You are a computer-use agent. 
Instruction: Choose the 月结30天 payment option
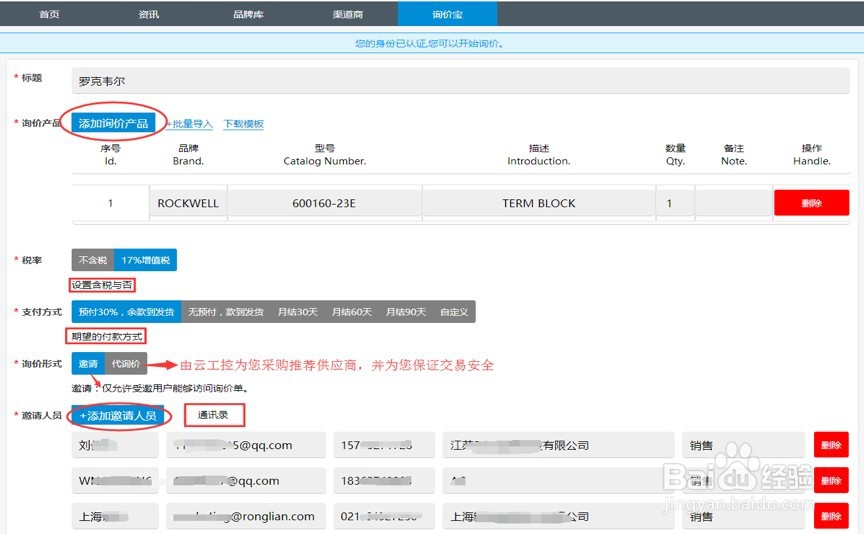[298, 312]
